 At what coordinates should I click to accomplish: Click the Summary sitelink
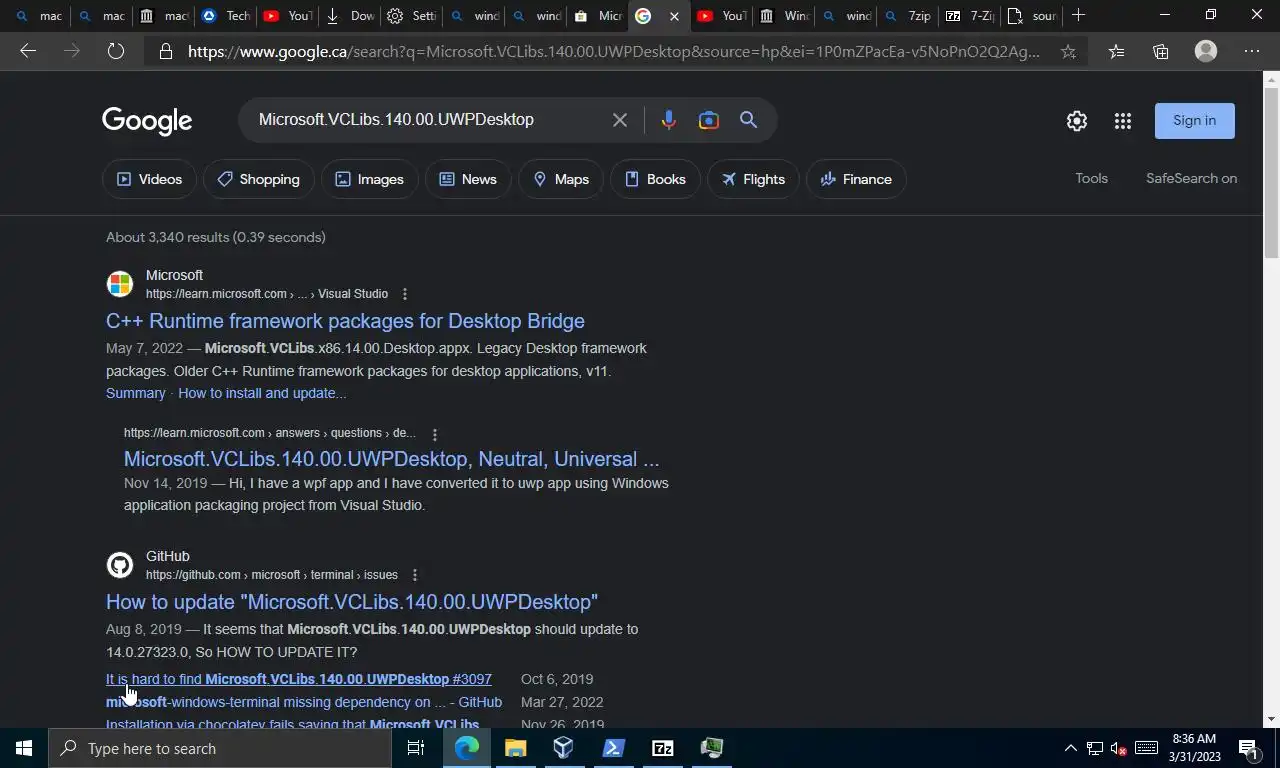tap(136, 393)
